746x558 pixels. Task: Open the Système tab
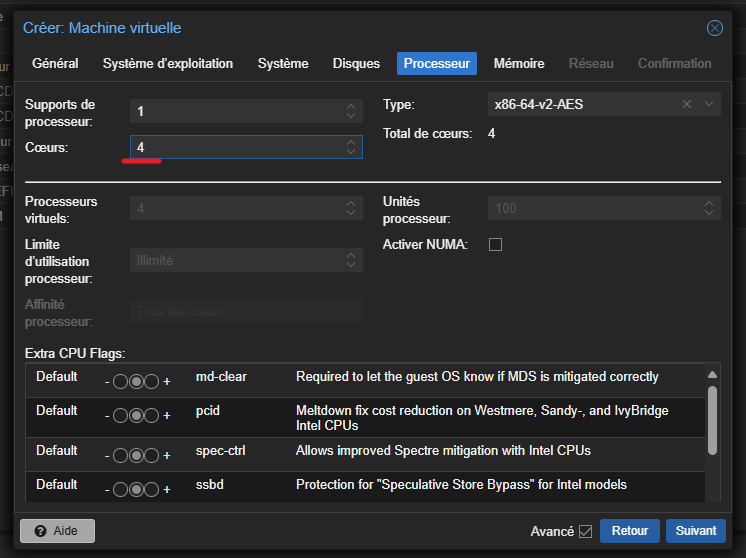click(283, 64)
